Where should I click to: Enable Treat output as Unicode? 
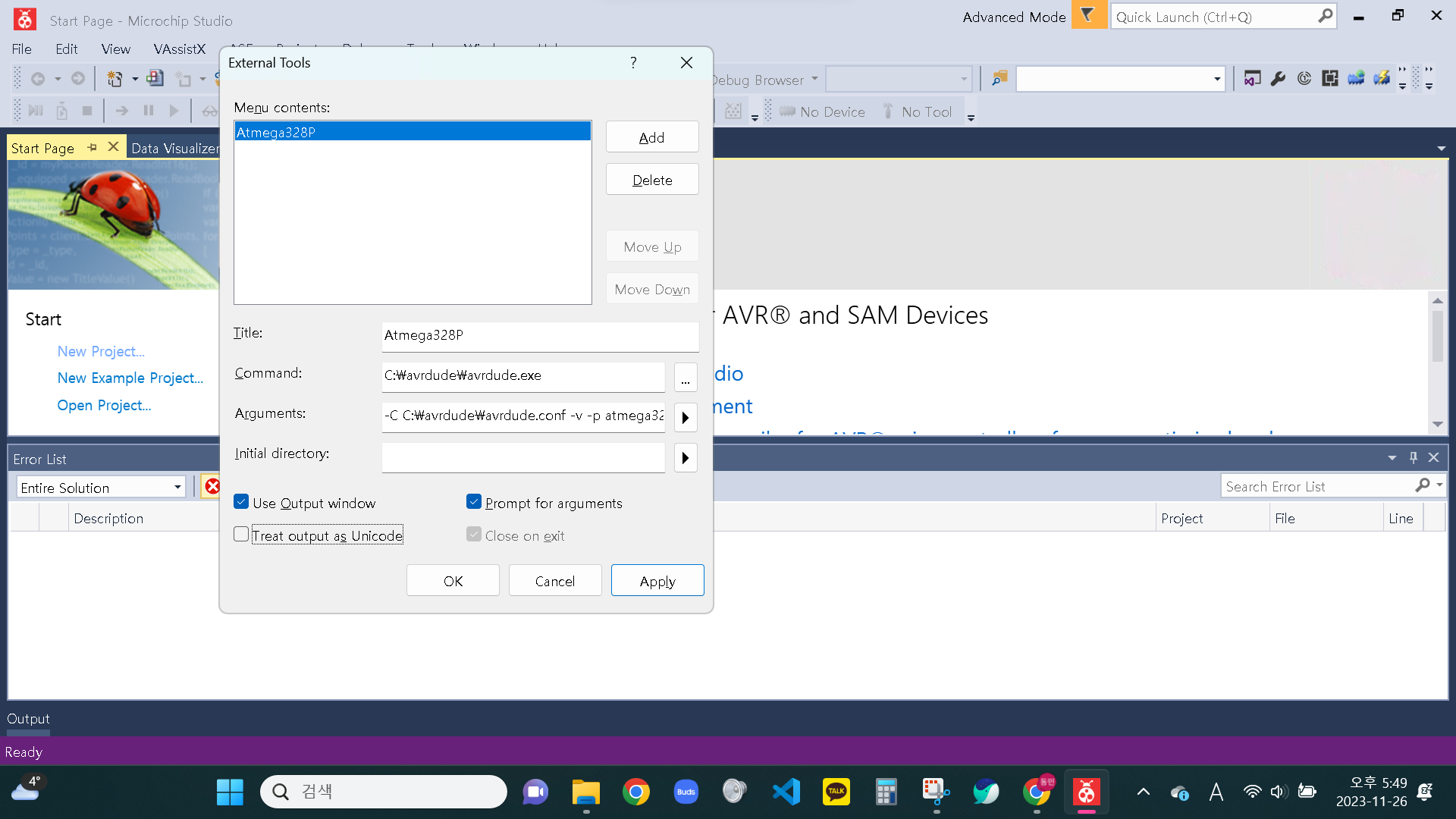point(241,535)
